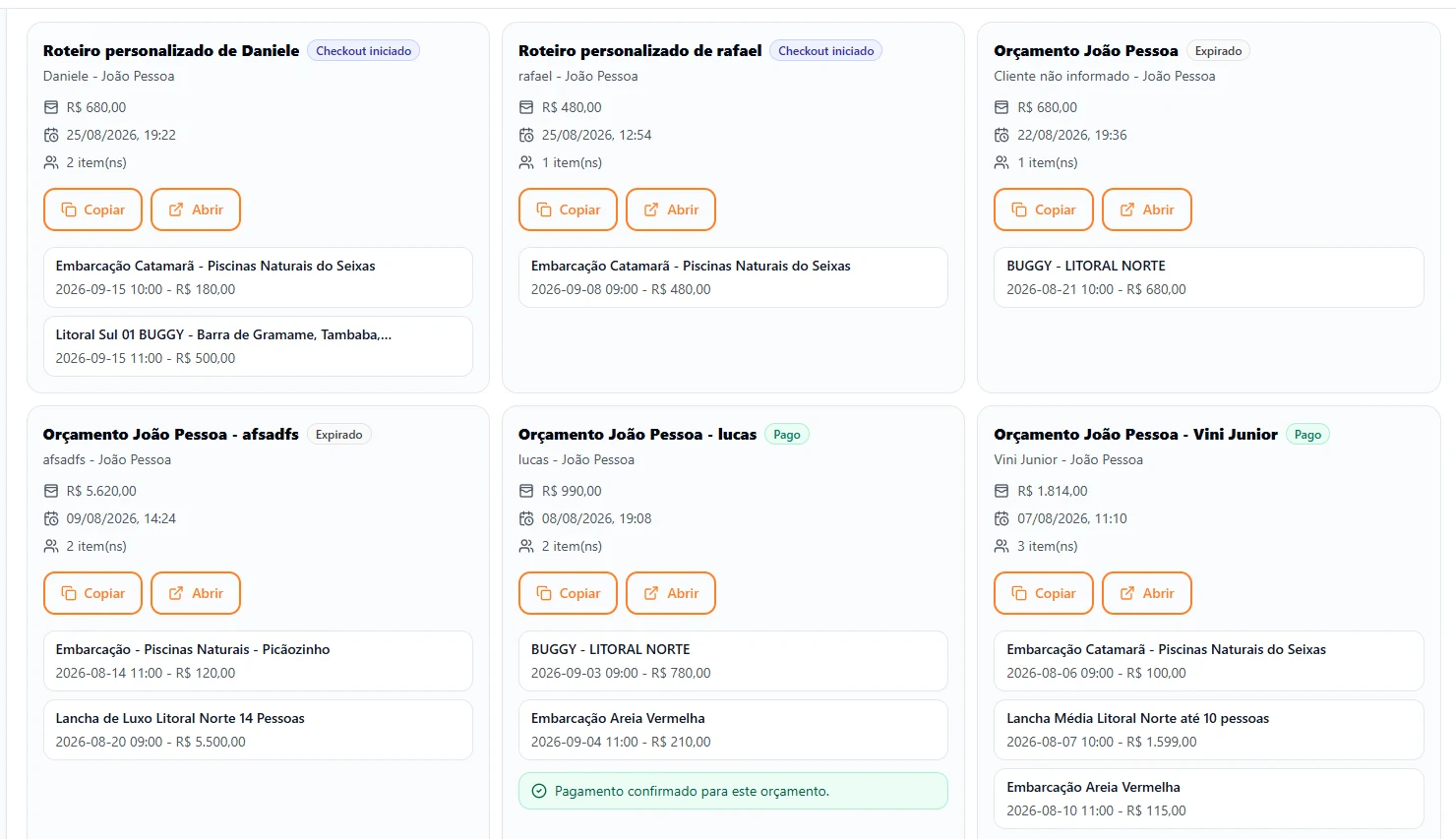This screenshot has width=1456, height=839.
Task: Click title Orçamento João Pessoa - lucas
Action: coord(637,434)
